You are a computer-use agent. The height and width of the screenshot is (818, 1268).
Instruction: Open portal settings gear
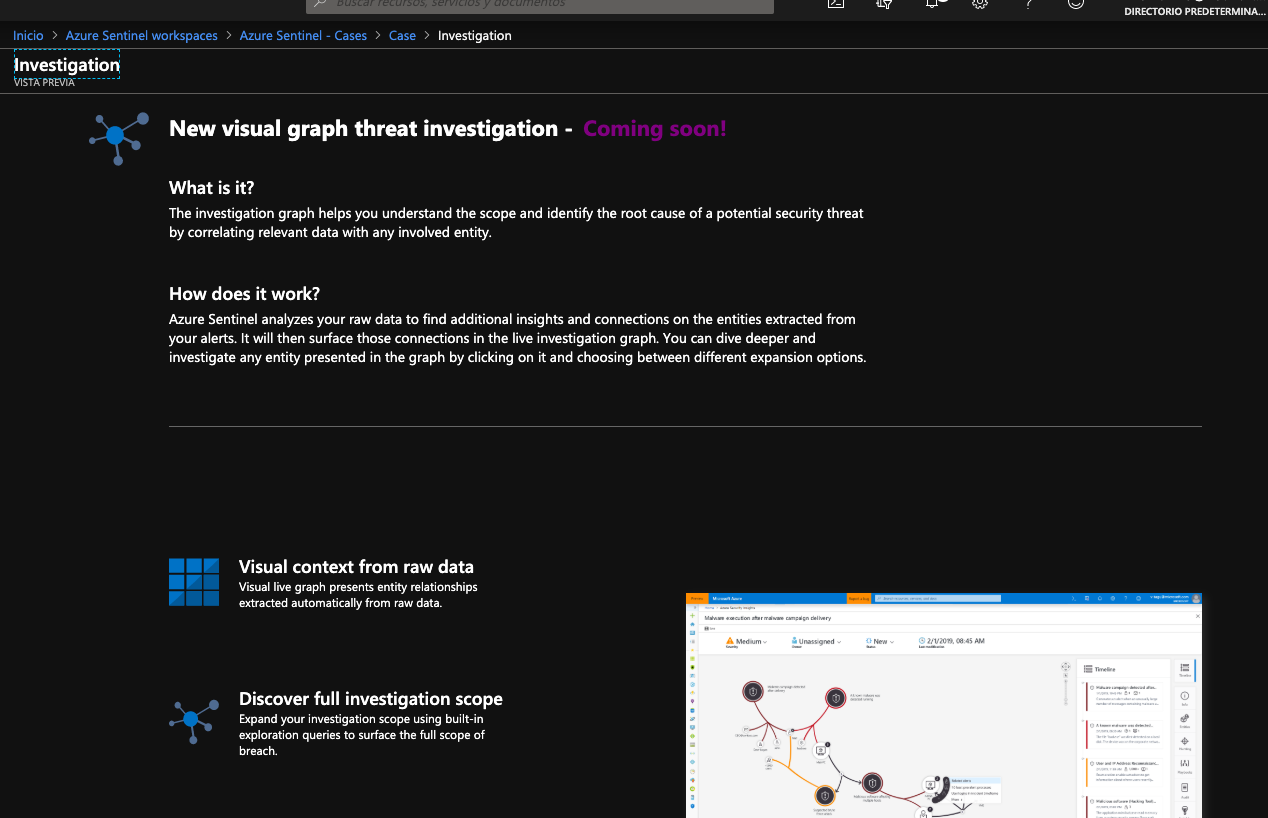click(x=980, y=4)
